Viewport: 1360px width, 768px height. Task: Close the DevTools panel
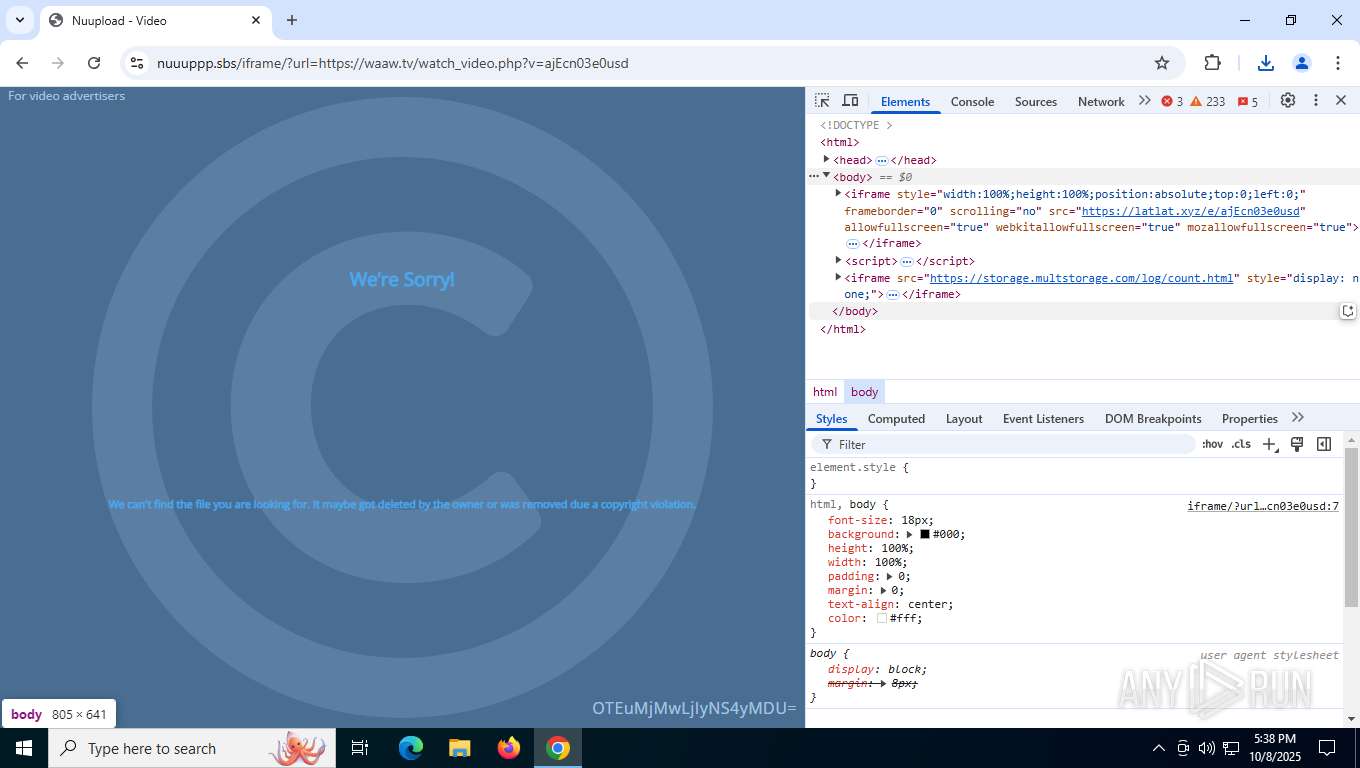pyautogui.click(x=1341, y=101)
